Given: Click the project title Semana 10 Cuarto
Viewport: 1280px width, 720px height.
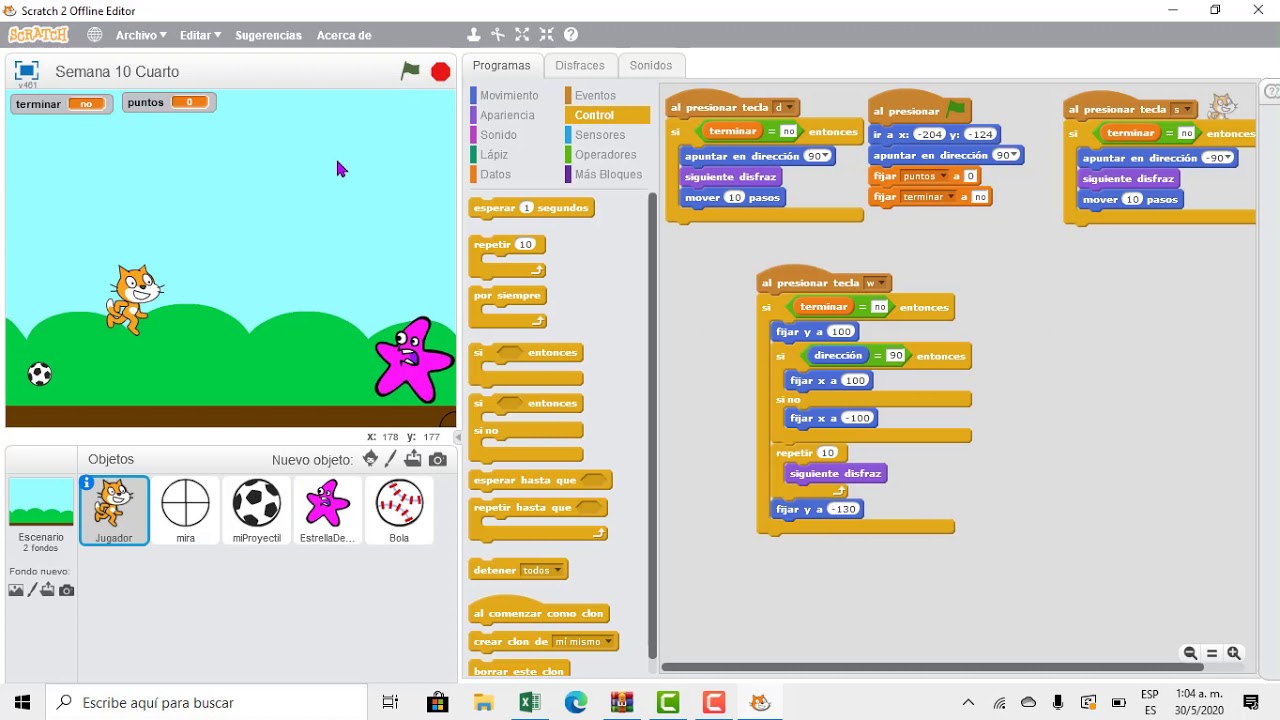Looking at the screenshot, I should 117,72.
